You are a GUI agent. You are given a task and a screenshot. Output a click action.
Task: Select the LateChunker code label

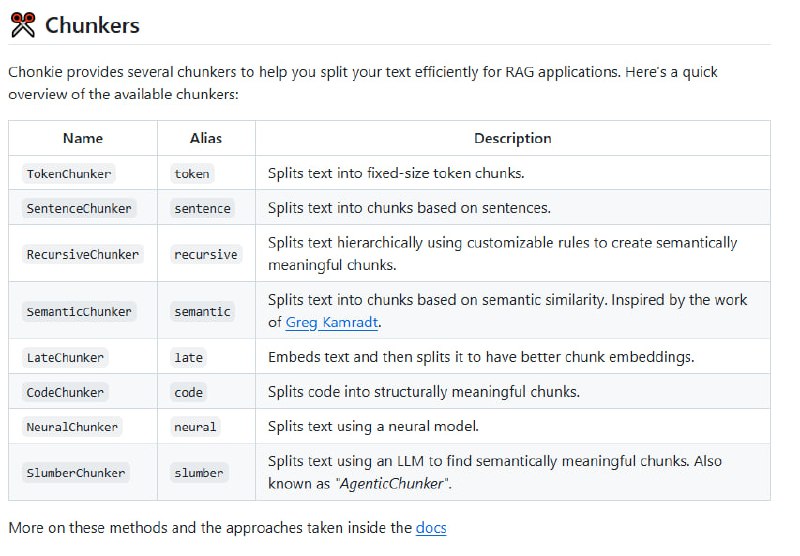(65, 357)
